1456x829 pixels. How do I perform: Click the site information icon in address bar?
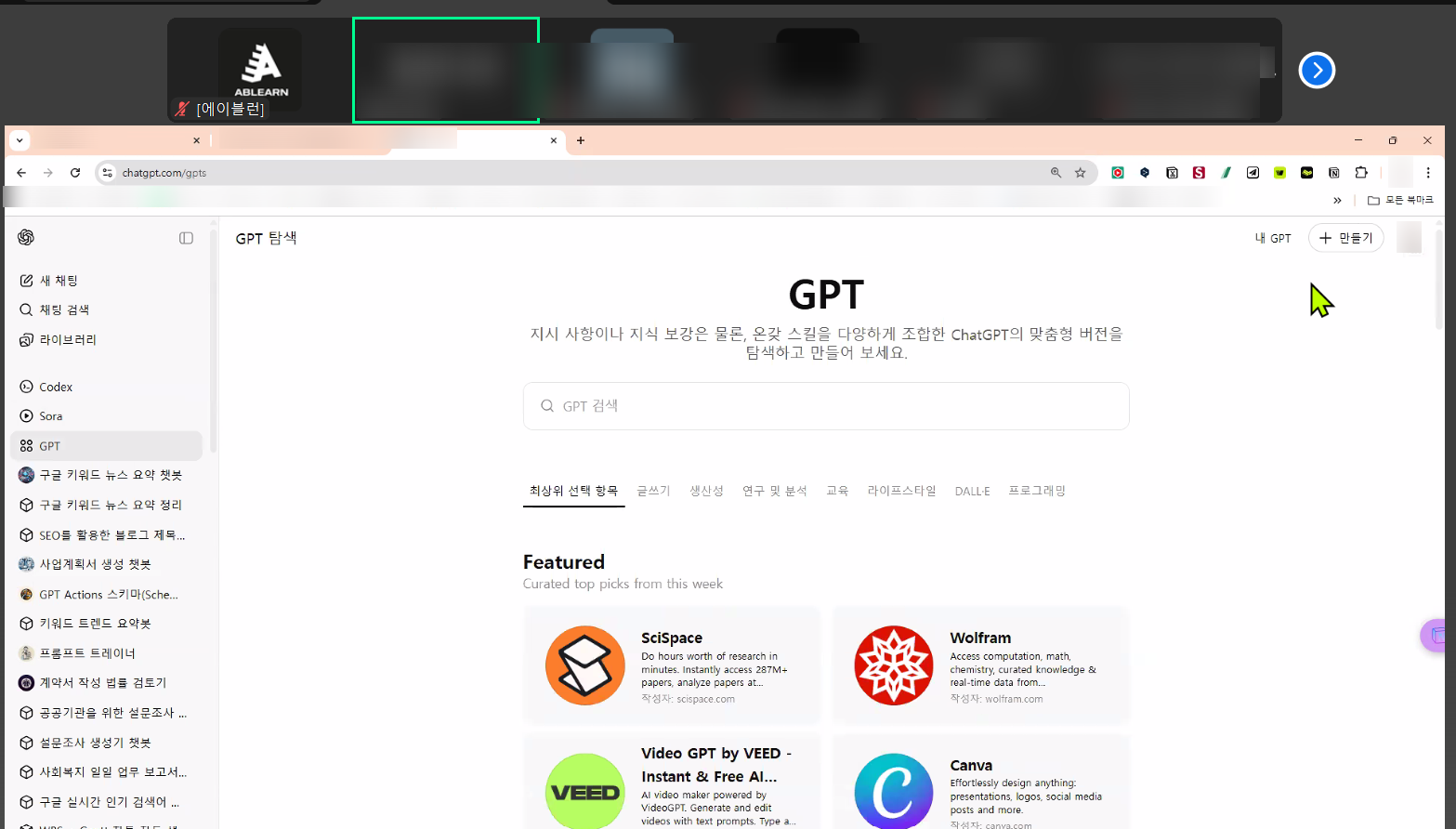[x=108, y=173]
